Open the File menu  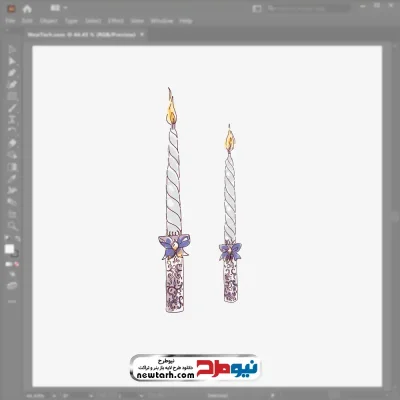10,21
